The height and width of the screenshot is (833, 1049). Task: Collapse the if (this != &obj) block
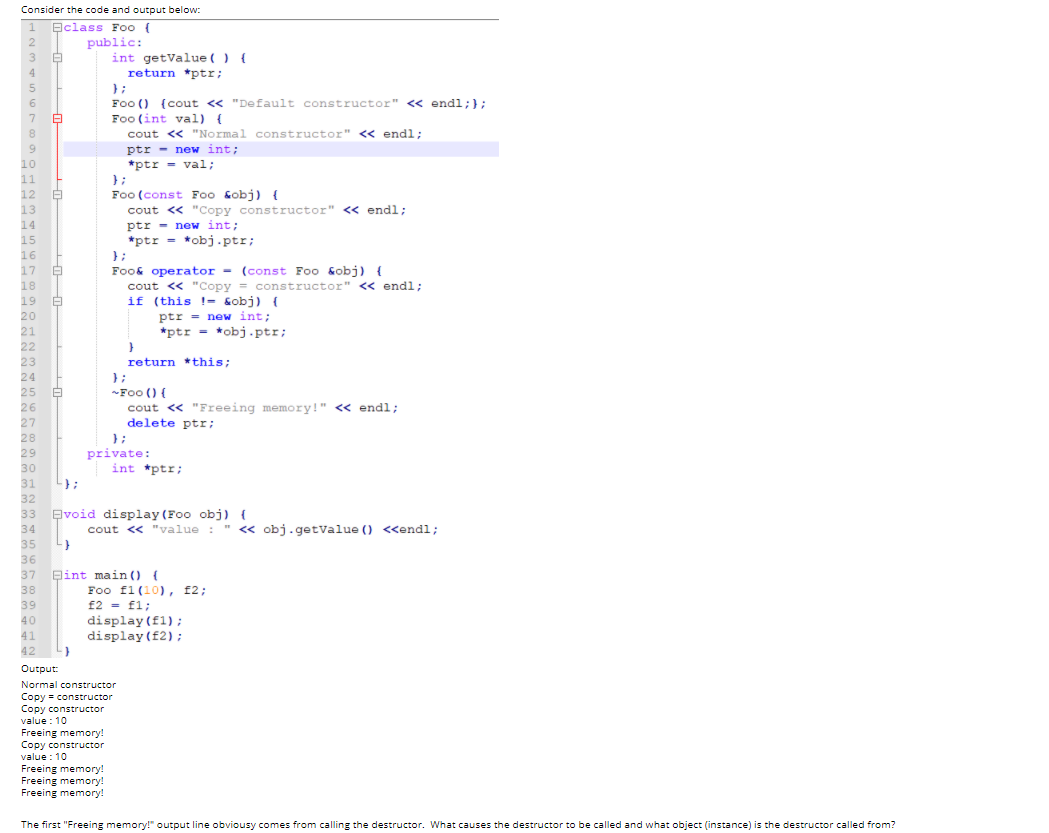click(x=57, y=300)
